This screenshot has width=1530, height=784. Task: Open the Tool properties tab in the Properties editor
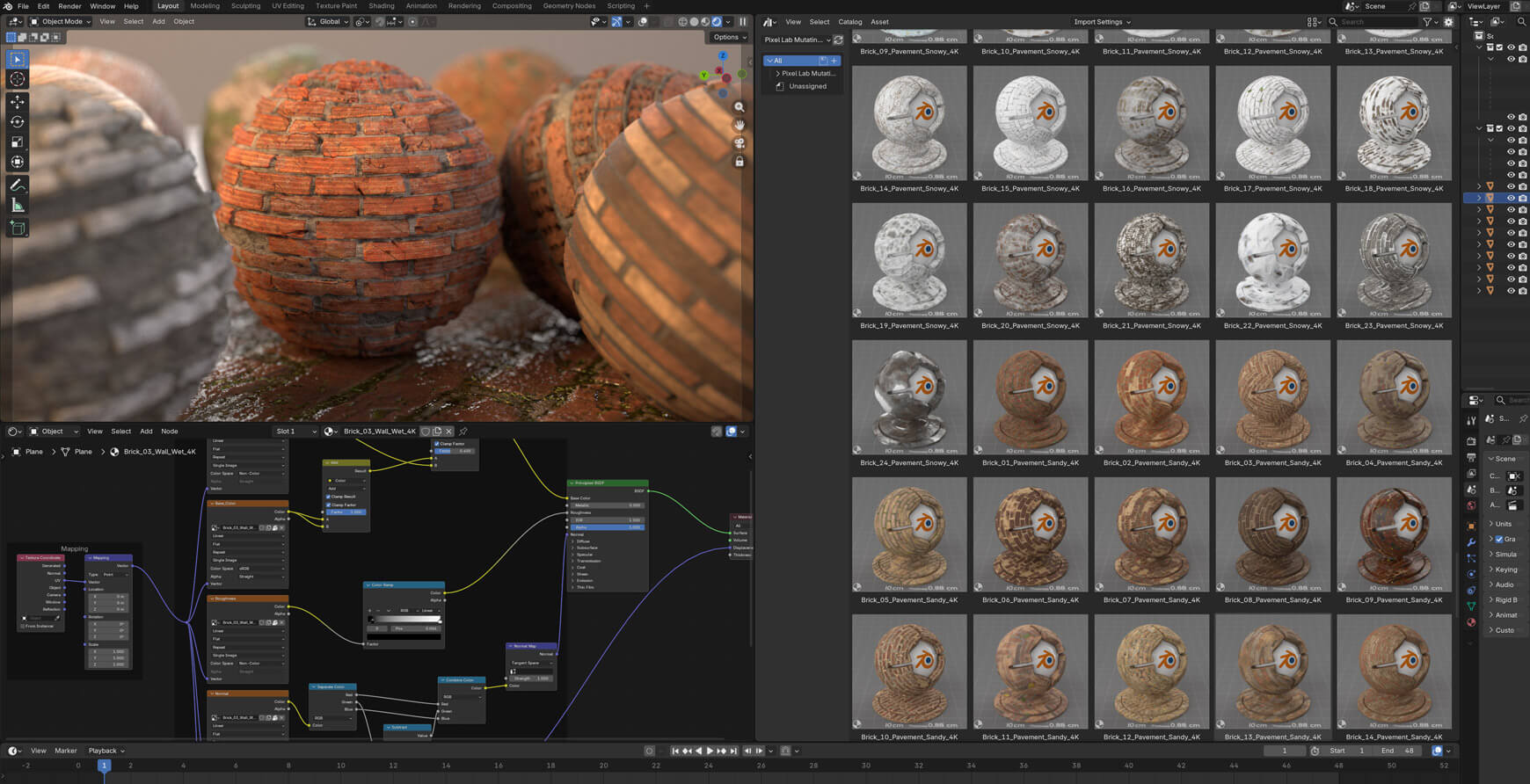coord(1471,421)
